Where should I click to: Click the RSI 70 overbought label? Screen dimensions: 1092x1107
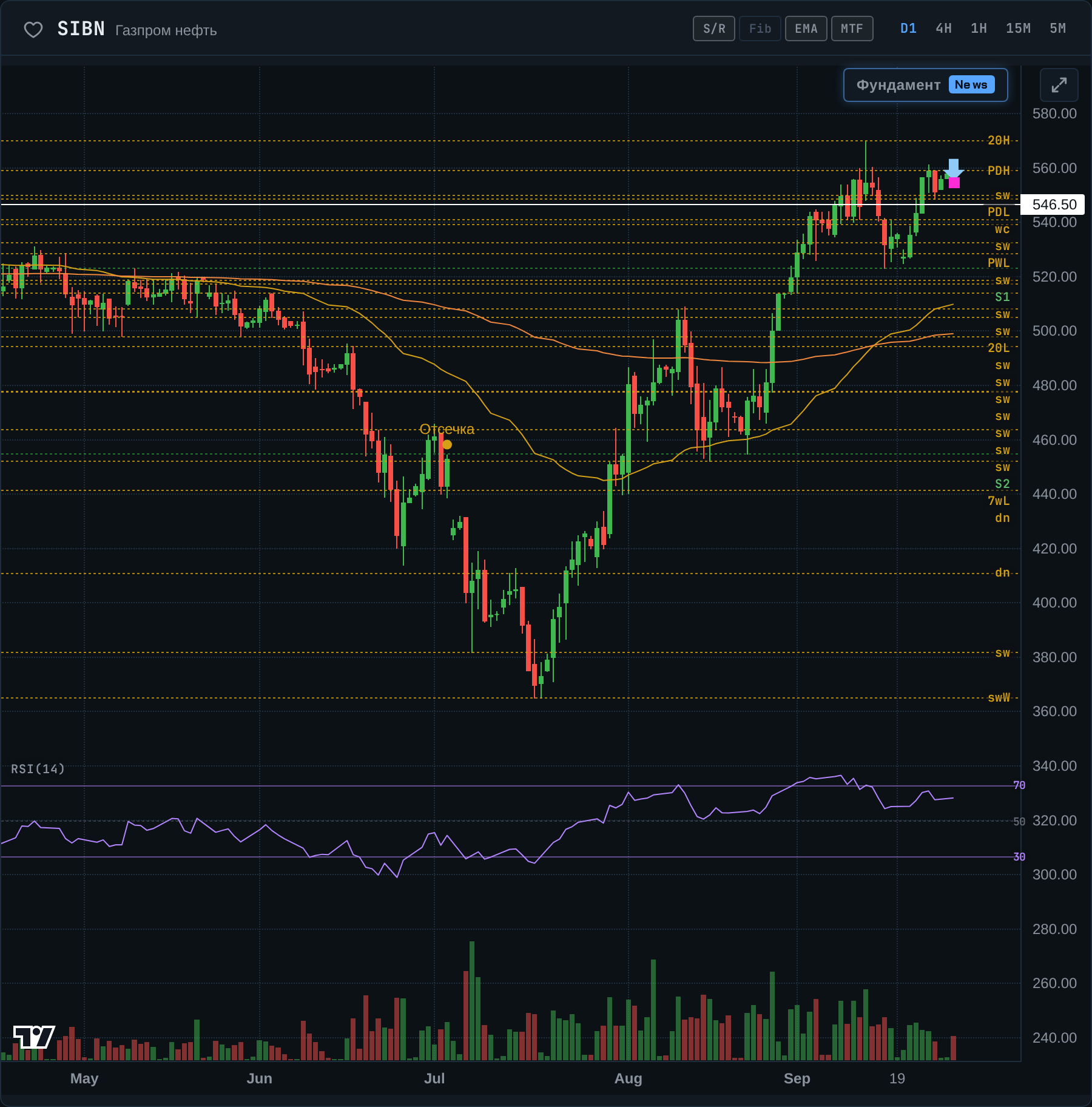pyautogui.click(x=1019, y=785)
